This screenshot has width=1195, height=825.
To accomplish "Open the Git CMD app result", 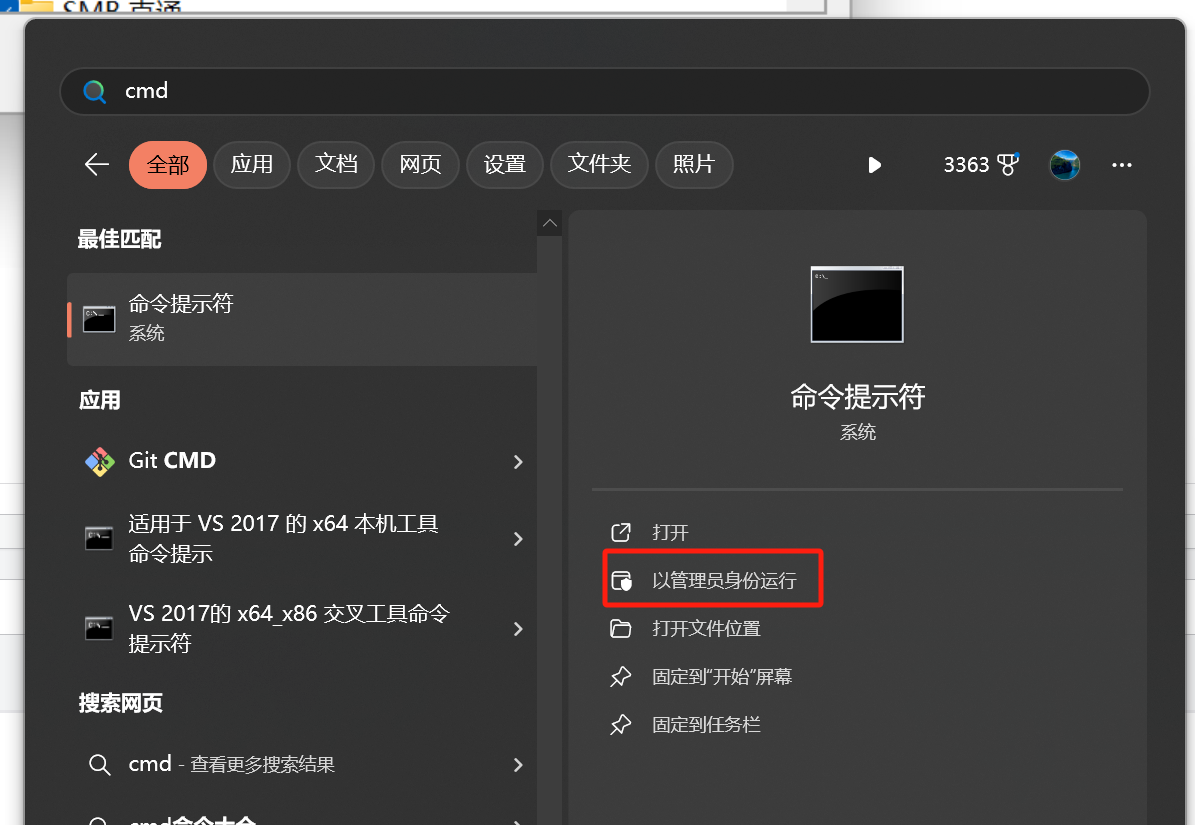I will coord(302,461).
